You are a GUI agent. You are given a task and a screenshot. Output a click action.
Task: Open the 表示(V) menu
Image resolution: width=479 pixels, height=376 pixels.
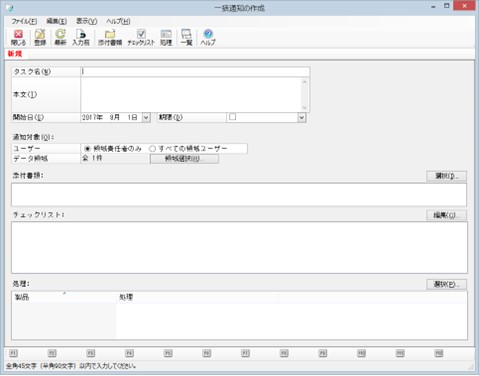click(x=87, y=21)
